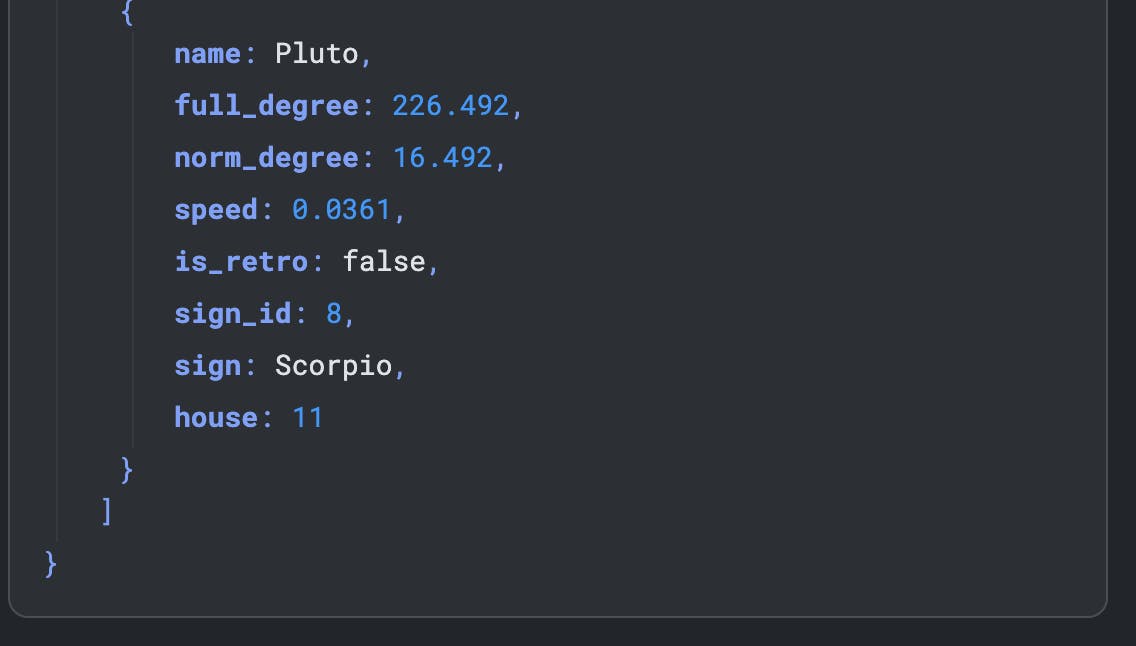Select the house value 11
Screen dimensions: 1136x646
click(x=307, y=417)
